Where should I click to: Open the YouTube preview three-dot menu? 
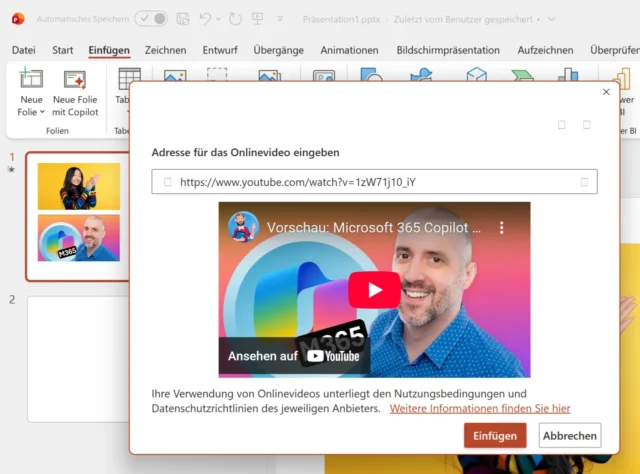[502, 227]
